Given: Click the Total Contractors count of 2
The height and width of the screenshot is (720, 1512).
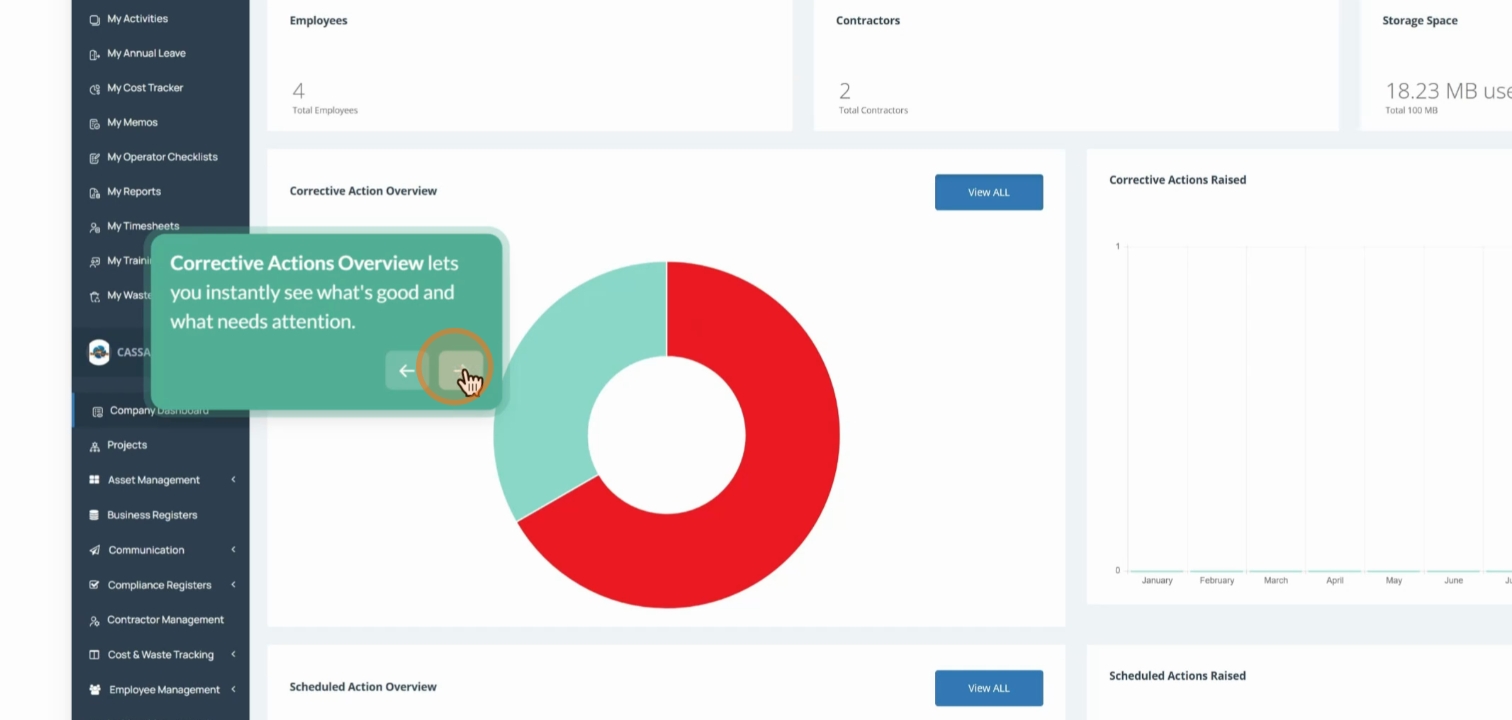Looking at the screenshot, I should point(845,91).
